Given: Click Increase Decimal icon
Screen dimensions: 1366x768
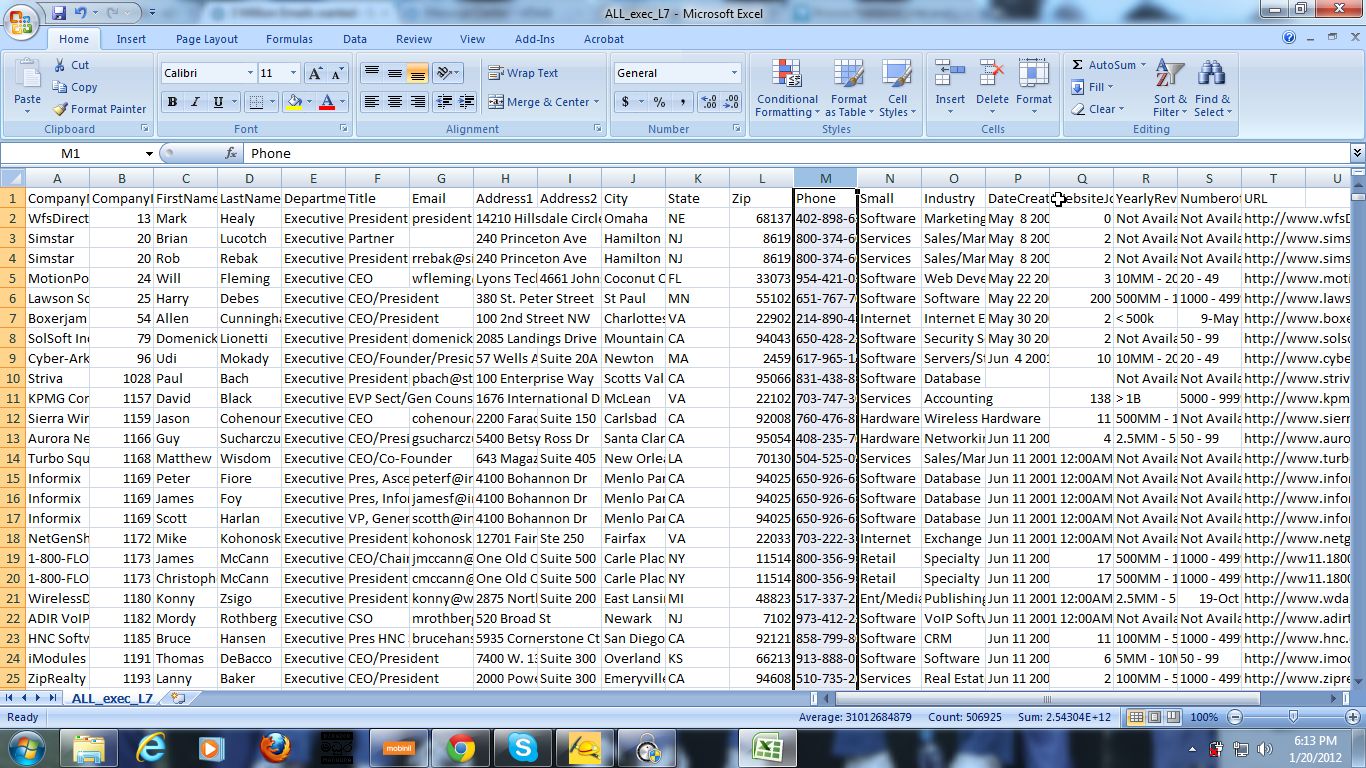Looking at the screenshot, I should (x=708, y=102).
